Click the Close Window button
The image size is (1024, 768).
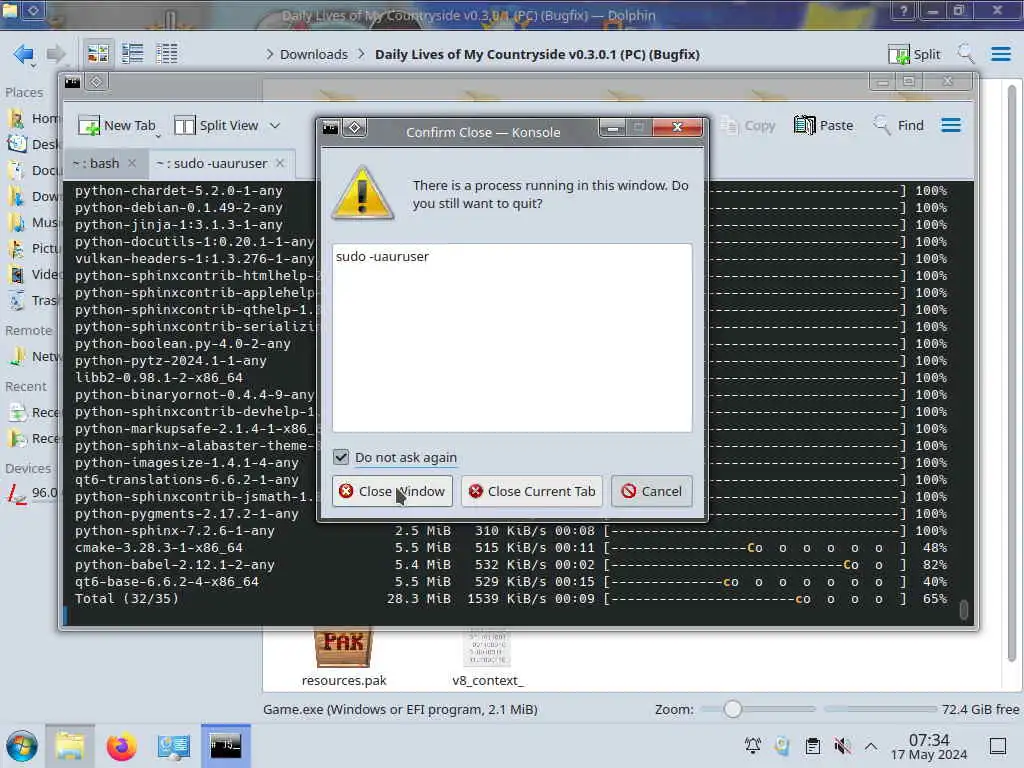392,491
